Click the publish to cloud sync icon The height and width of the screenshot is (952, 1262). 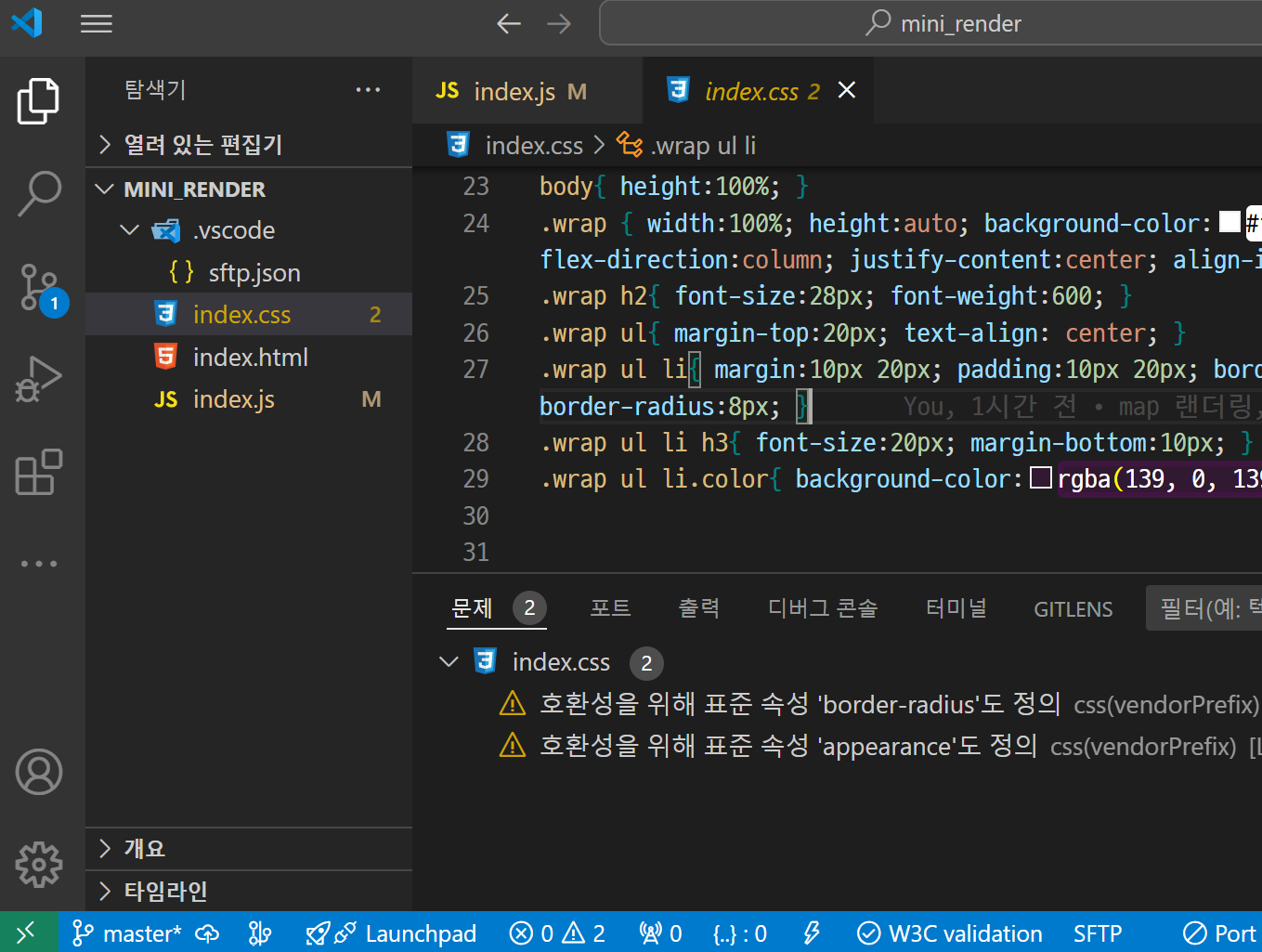[x=207, y=933]
